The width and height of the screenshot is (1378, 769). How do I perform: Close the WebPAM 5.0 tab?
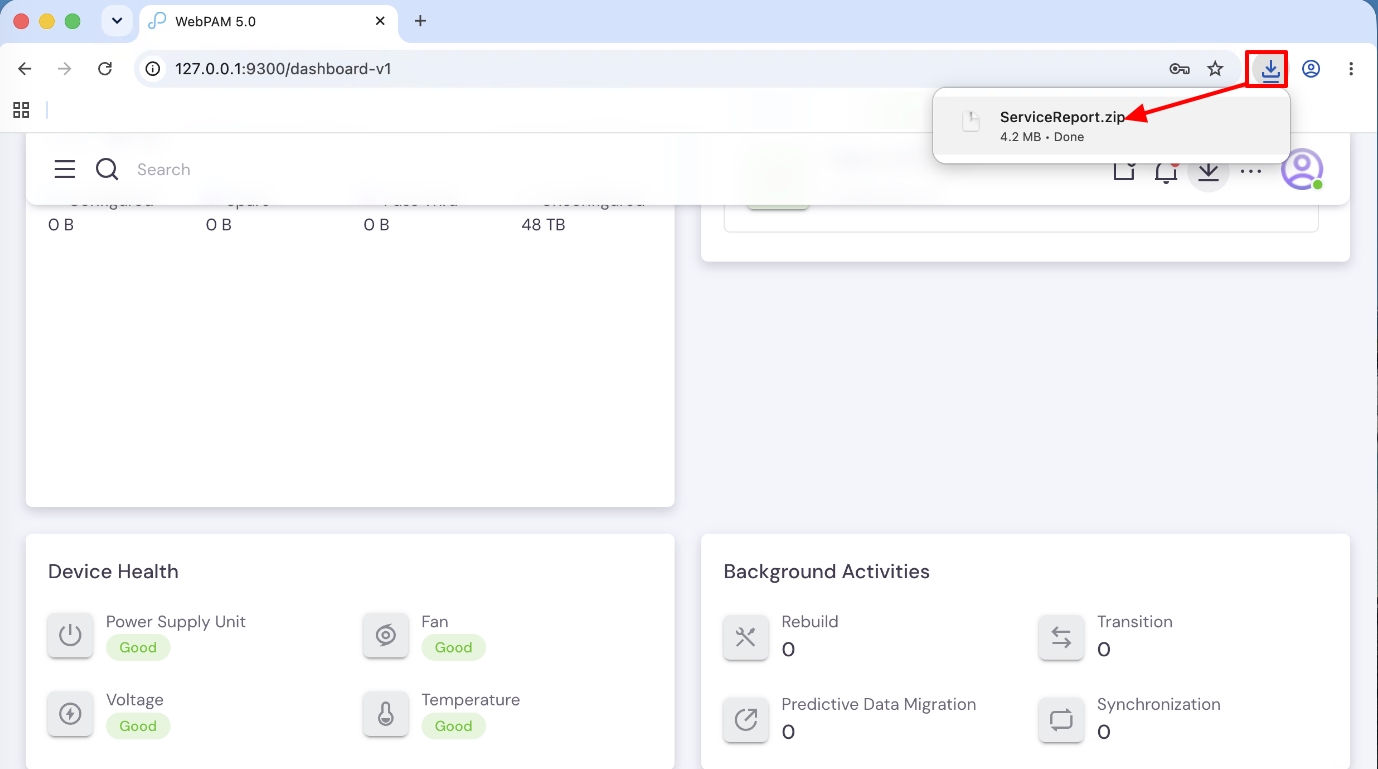pos(381,21)
